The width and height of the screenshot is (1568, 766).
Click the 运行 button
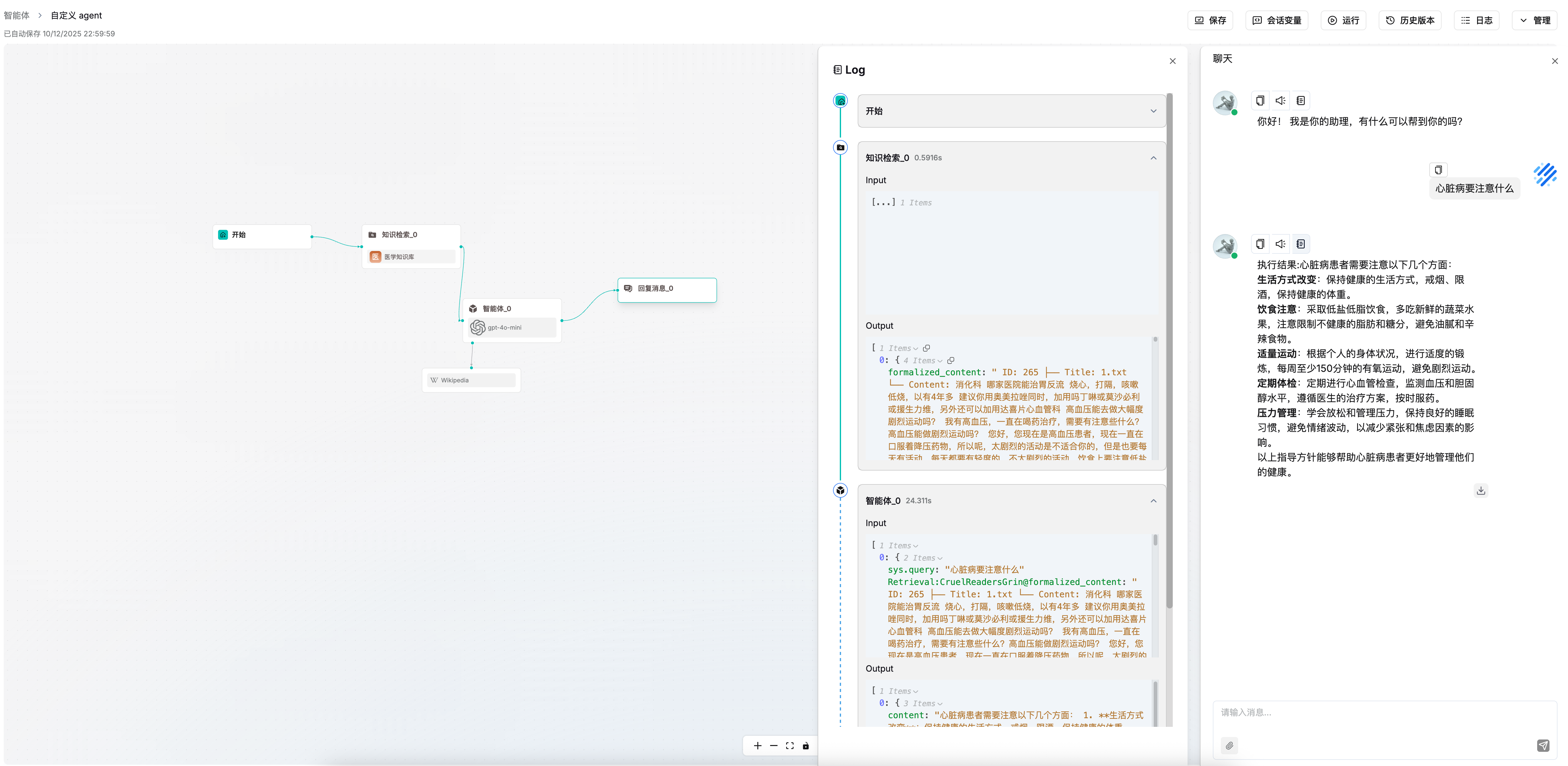tap(1343, 20)
